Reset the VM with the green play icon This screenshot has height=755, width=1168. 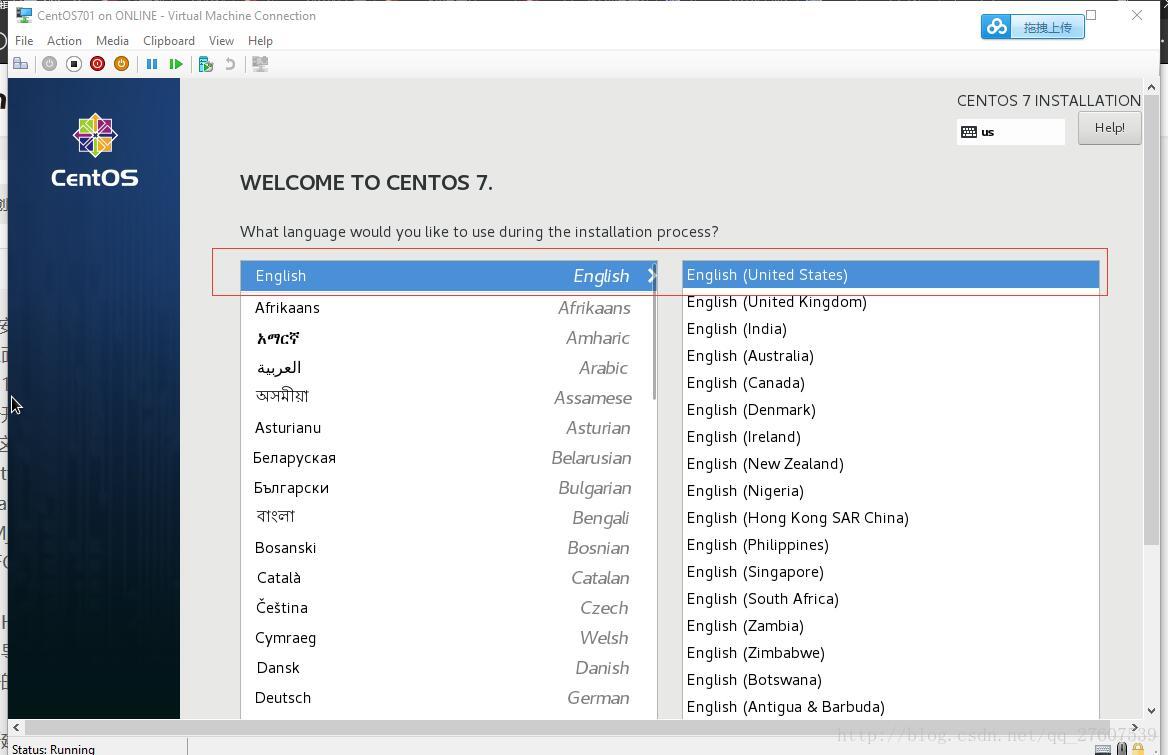coord(176,64)
